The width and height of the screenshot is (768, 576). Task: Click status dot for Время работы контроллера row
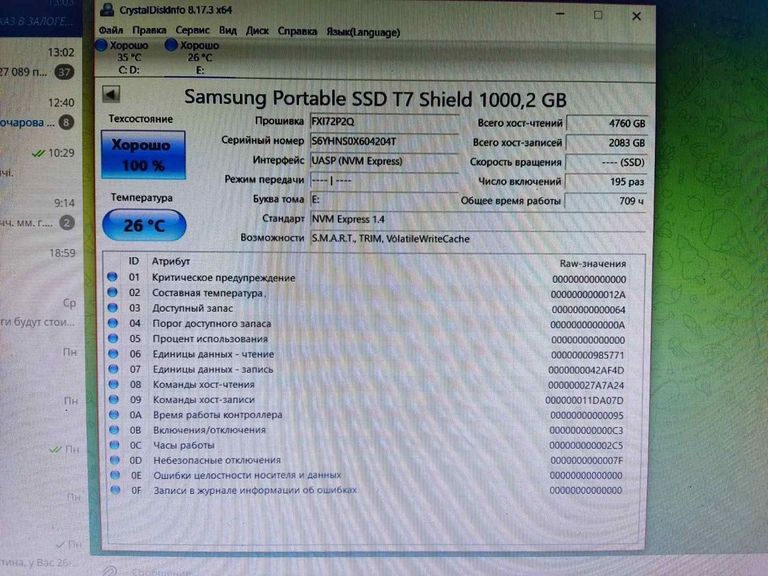click(114, 414)
